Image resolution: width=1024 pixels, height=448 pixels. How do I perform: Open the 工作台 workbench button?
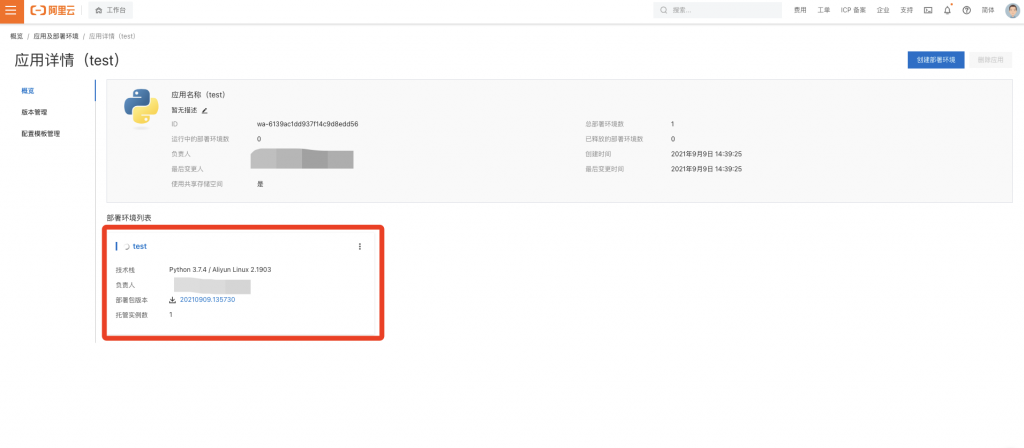click(110, 10)
